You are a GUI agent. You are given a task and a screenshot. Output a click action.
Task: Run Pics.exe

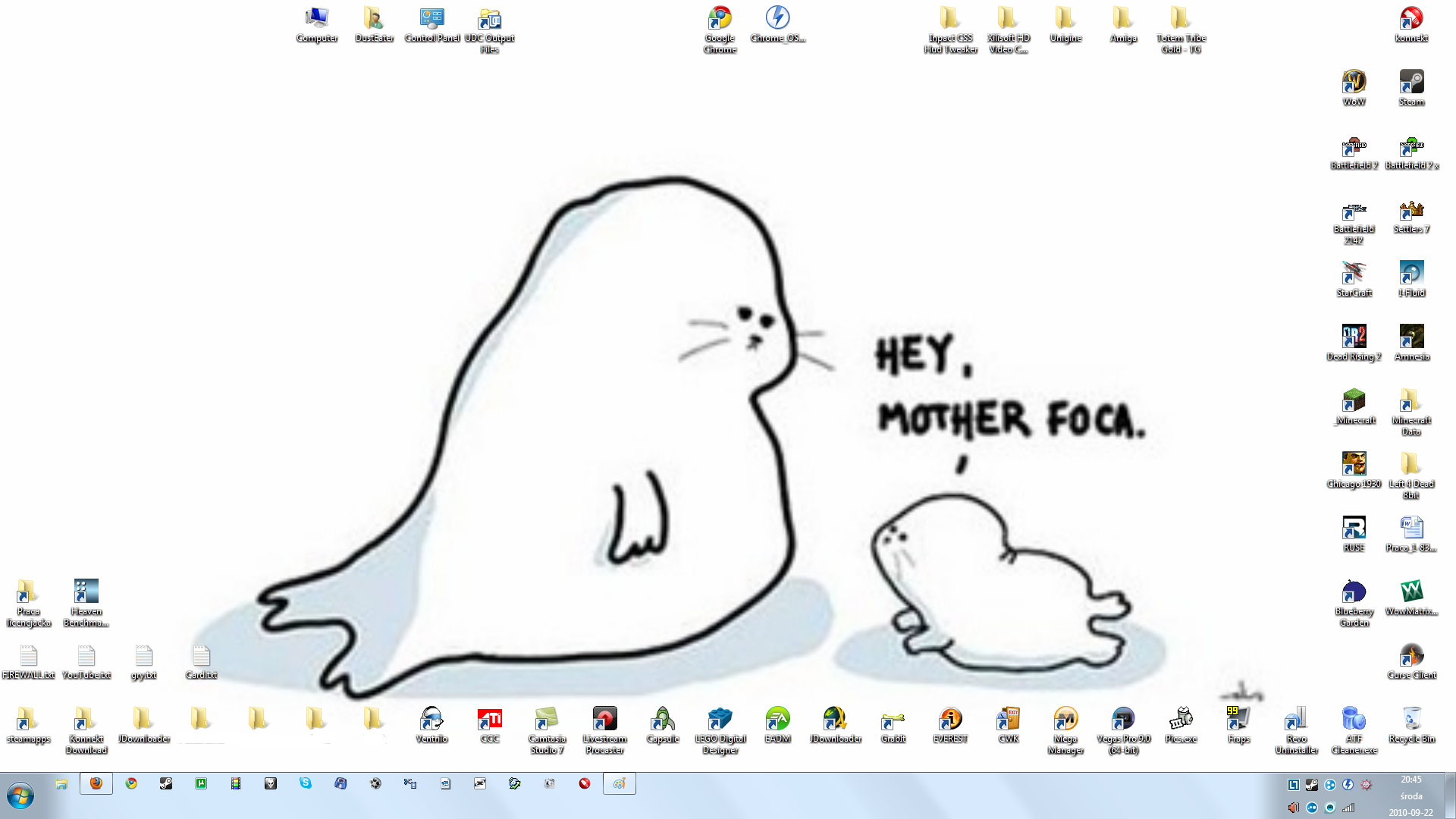coord(1181,726)
